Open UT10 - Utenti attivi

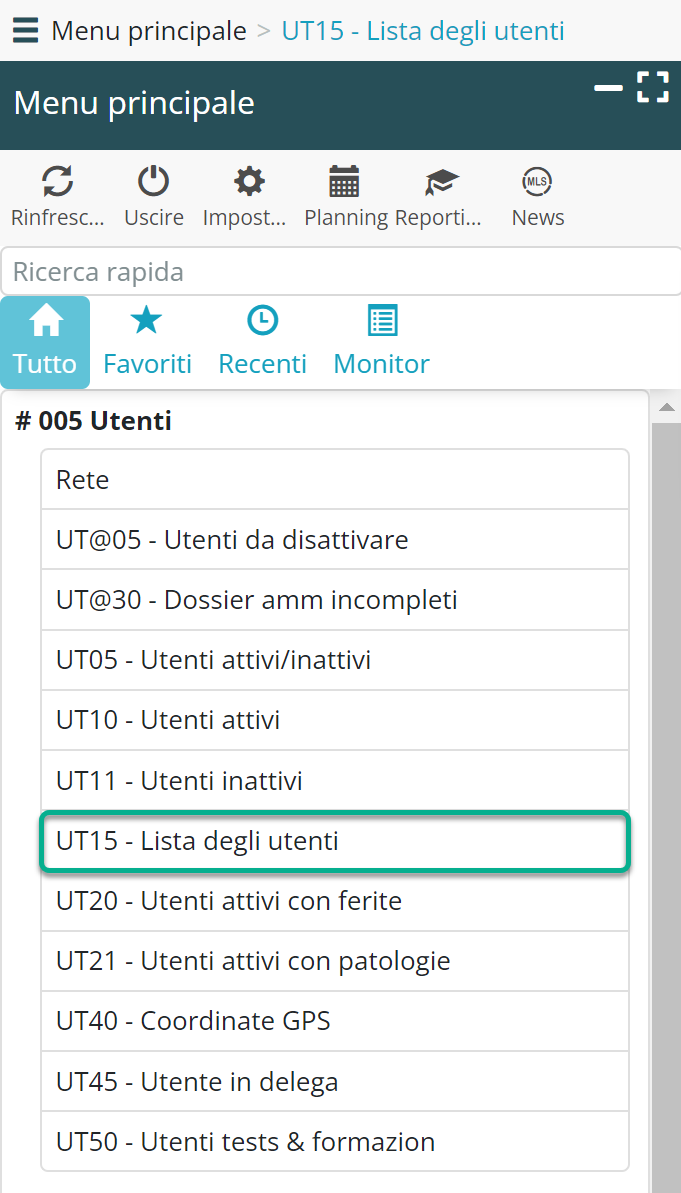[x=334, y=720]
